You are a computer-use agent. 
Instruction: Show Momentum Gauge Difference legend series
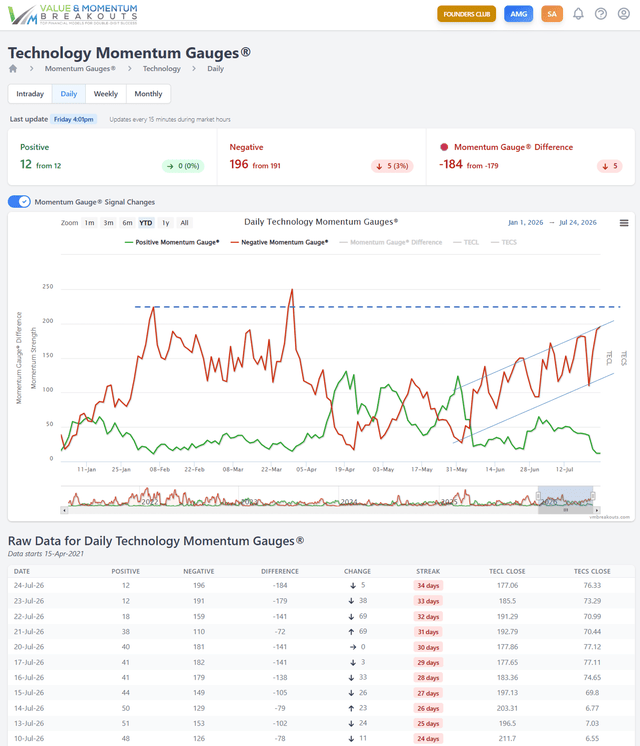[x=391, y=242]
